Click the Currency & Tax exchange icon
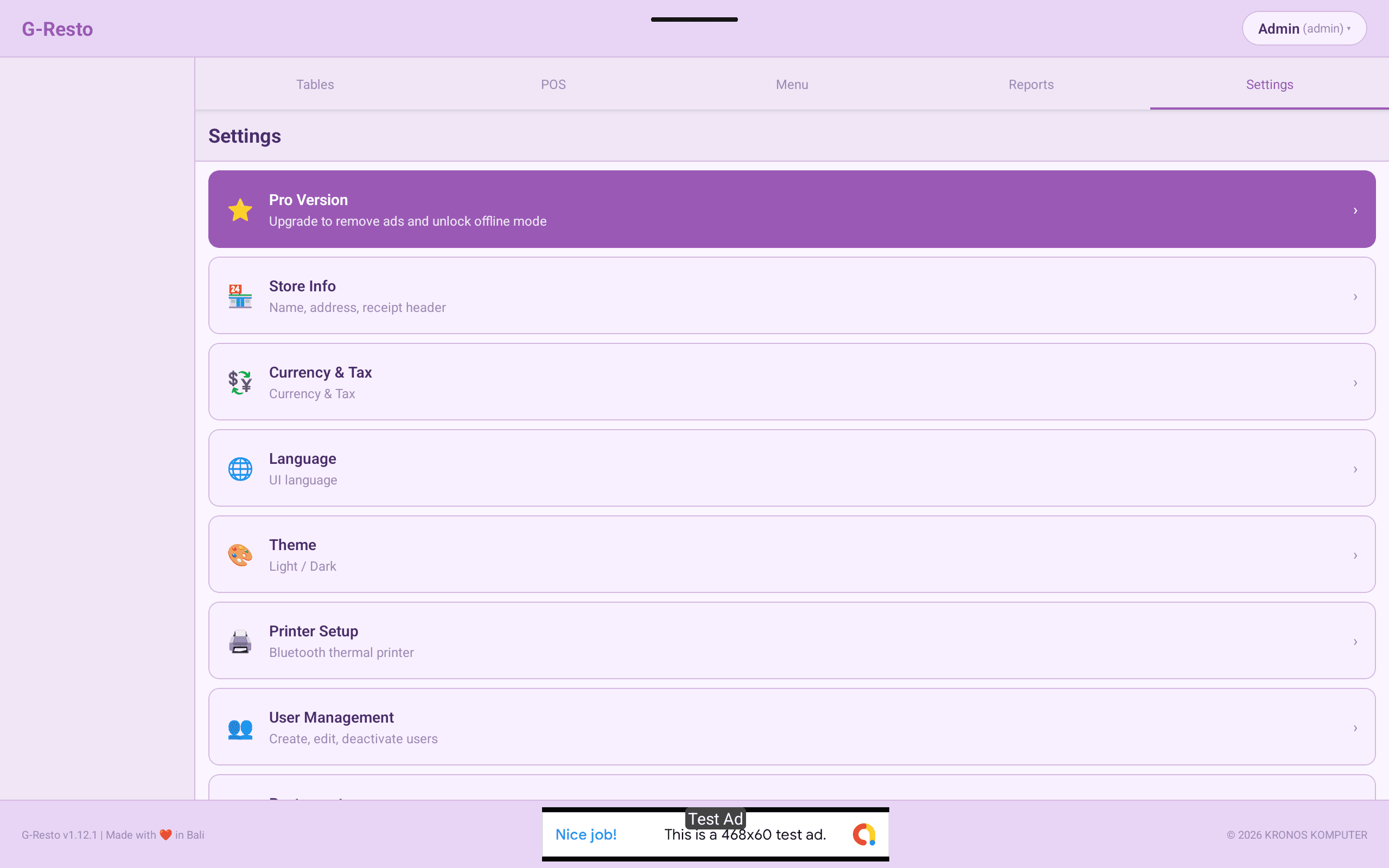 (240, 382)
